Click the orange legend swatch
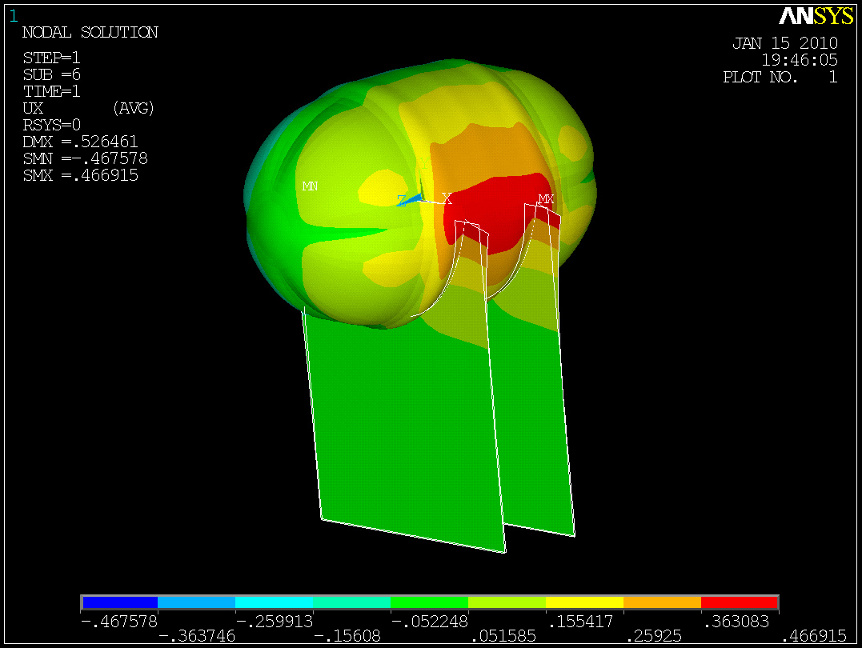The width and height of the screenshot is (862, 648). tap(662, 602)
